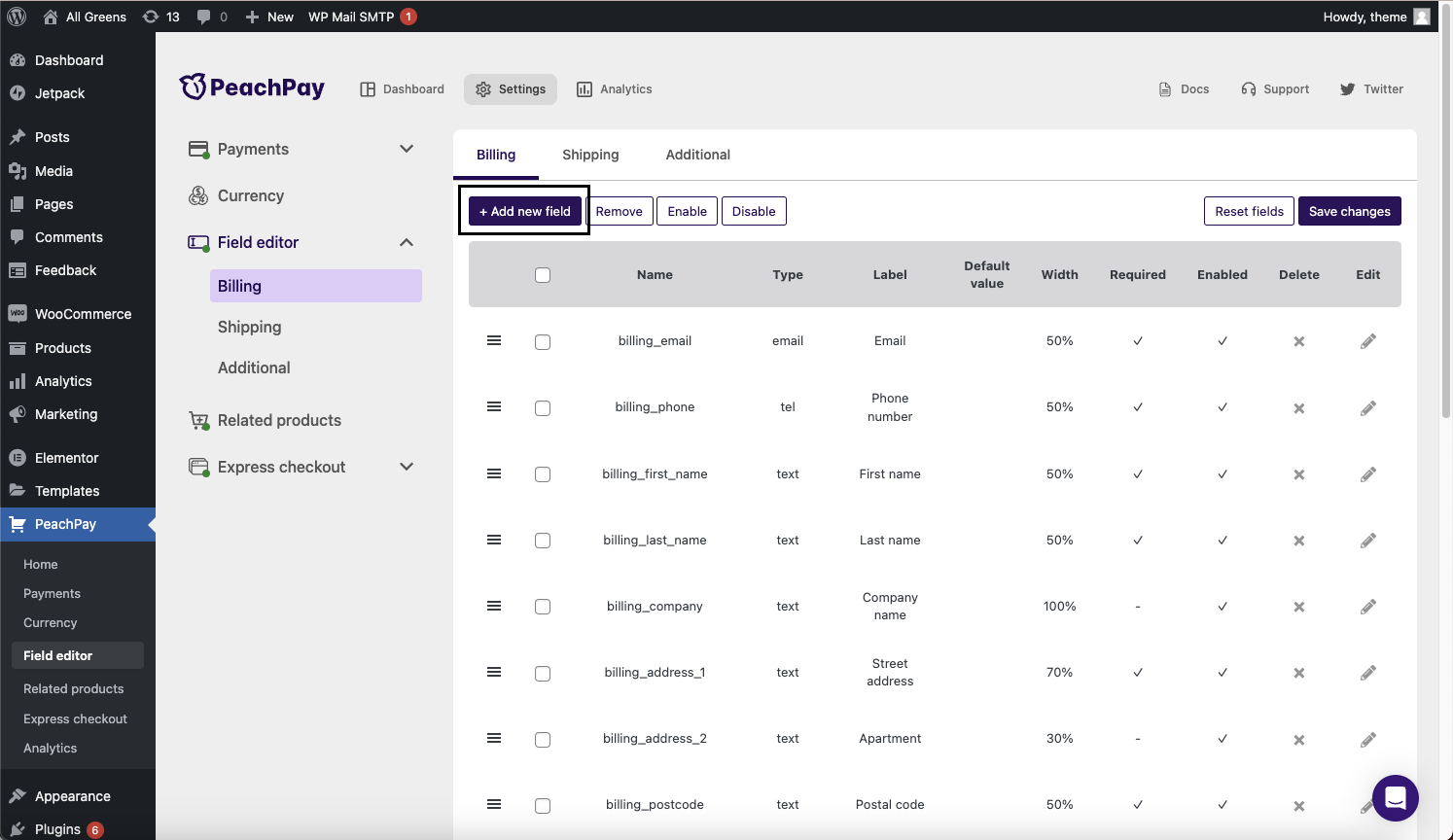Click user avatar beside Howdy, theme
The image size is (1453, 840).
pyautogui.click(x=1422, y=17)
